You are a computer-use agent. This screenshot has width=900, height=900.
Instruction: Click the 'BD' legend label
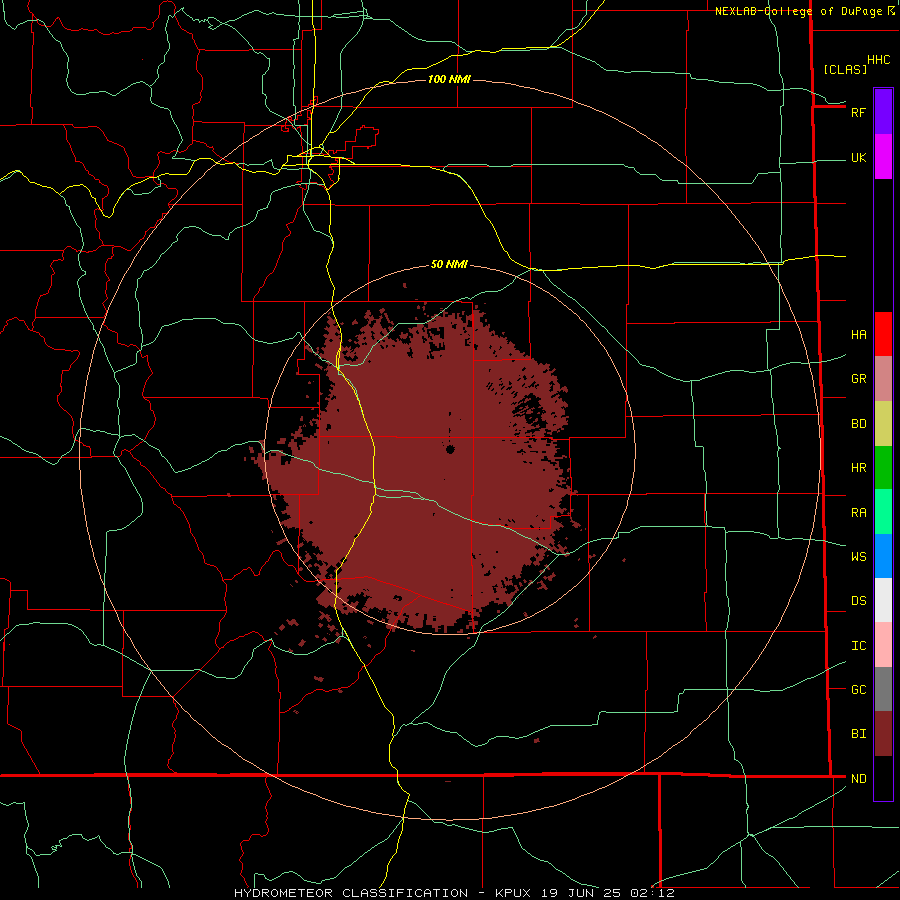(858, 424)
